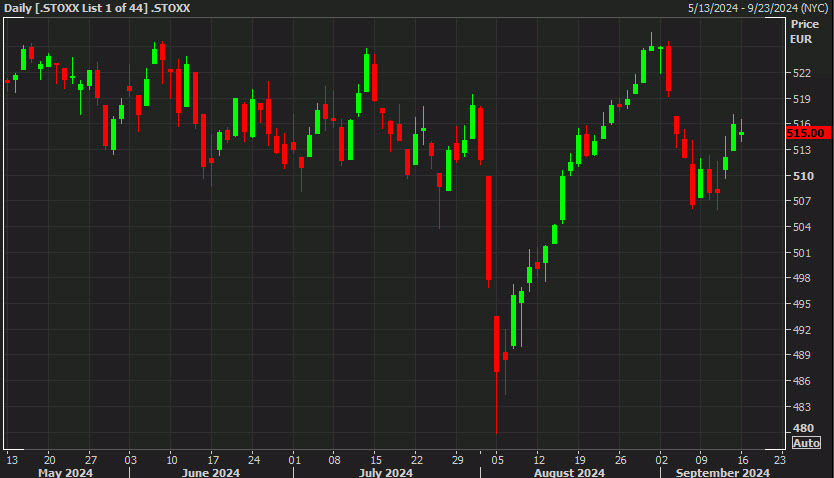This screenshot has height=478, width=834.
Task: Click the 489 price axis value
Action: (x=802, y=355)
